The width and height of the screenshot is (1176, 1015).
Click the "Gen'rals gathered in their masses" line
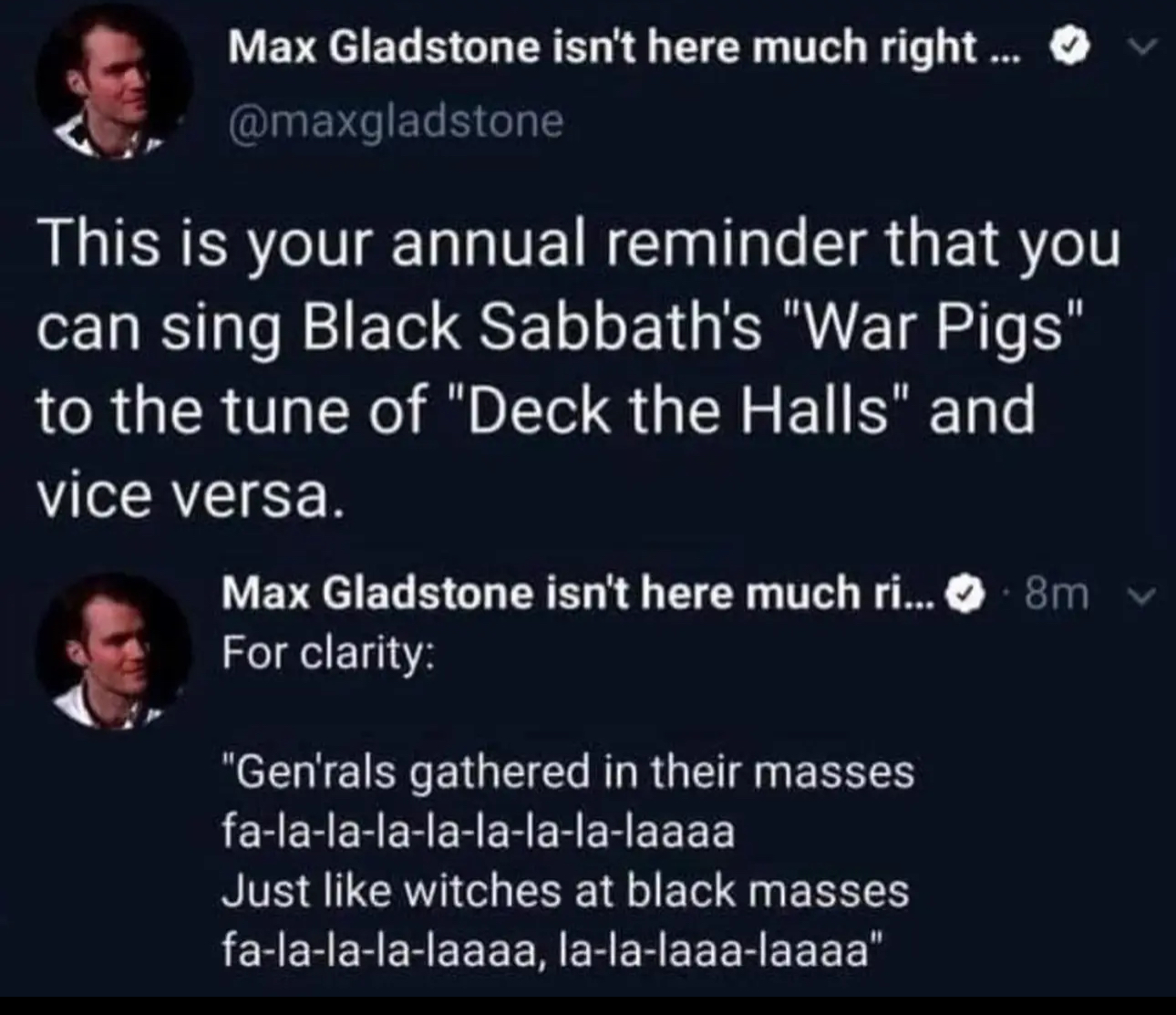tap(568, 772)
